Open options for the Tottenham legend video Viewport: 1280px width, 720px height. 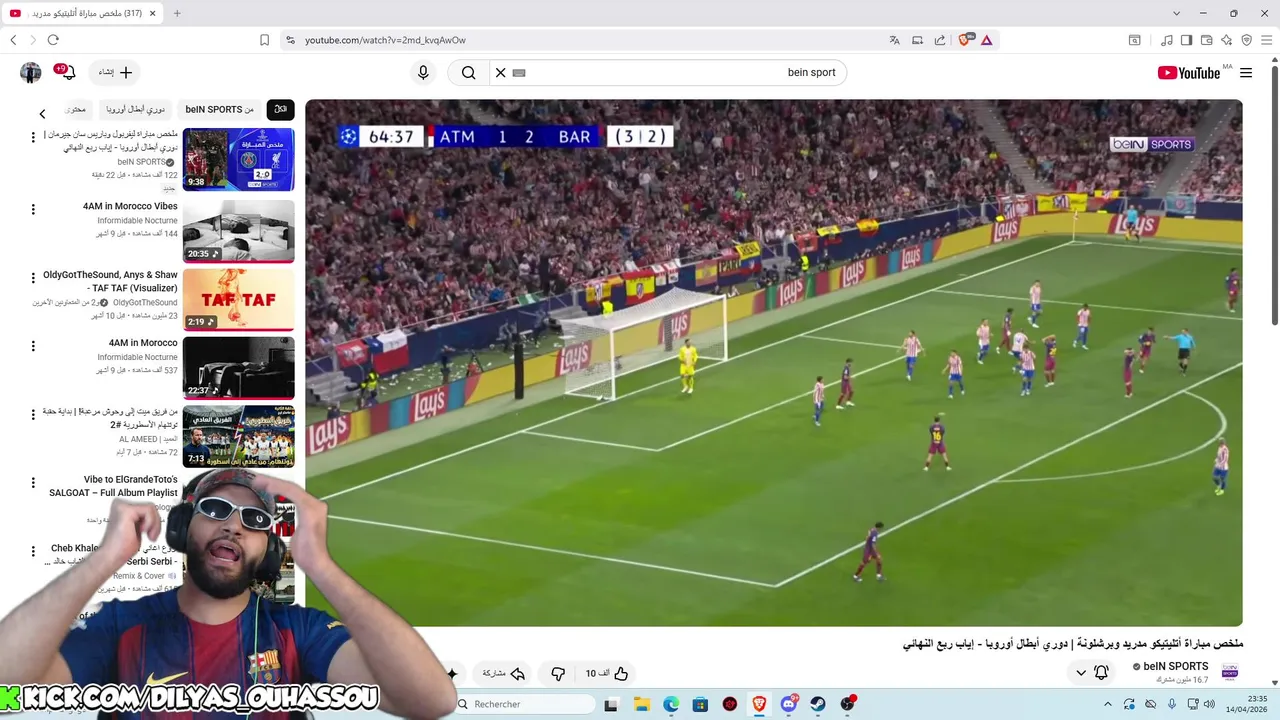(x=33, y=414)
